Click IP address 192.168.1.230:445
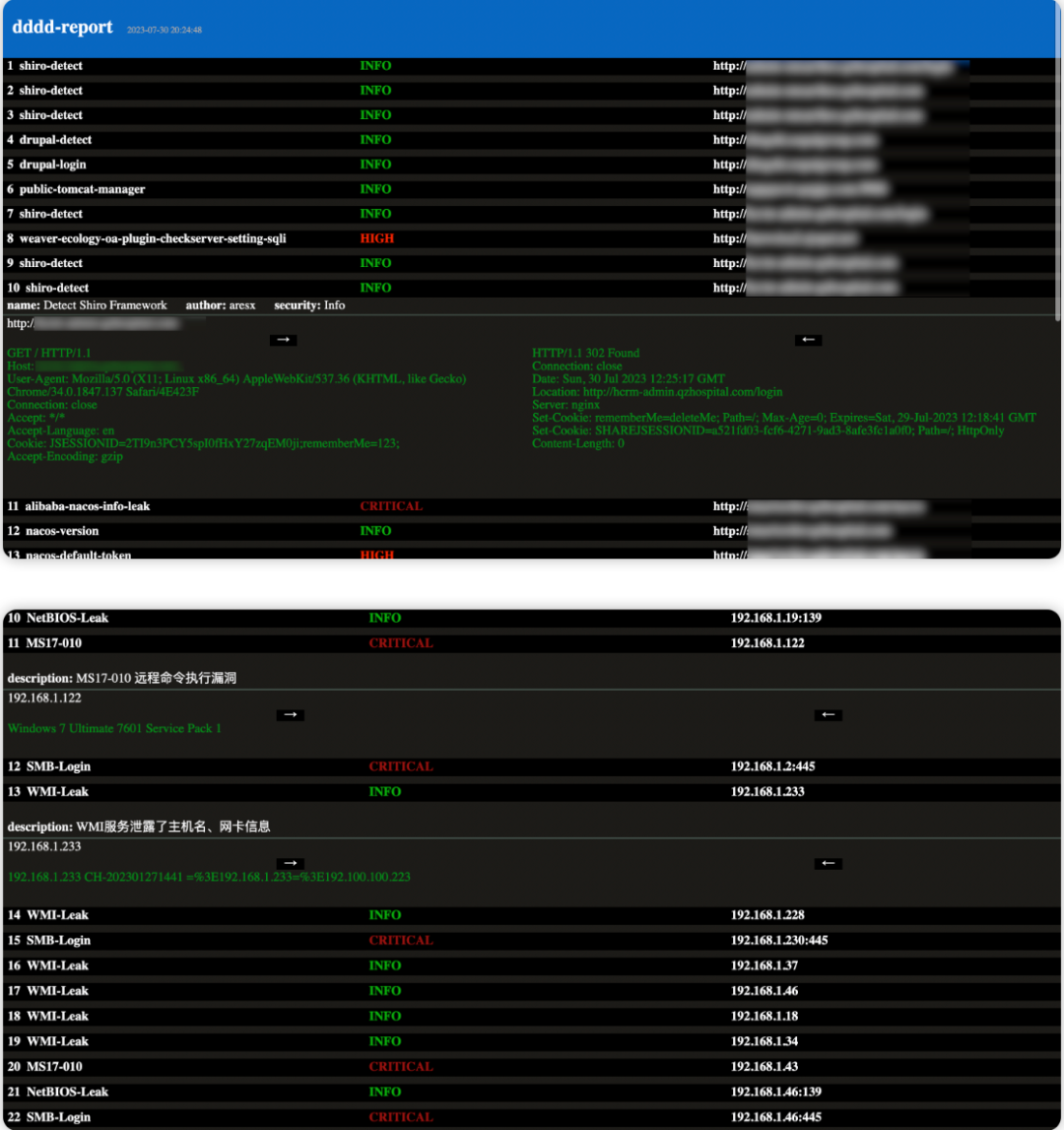1064x1130 pixels. pos(779,941)
